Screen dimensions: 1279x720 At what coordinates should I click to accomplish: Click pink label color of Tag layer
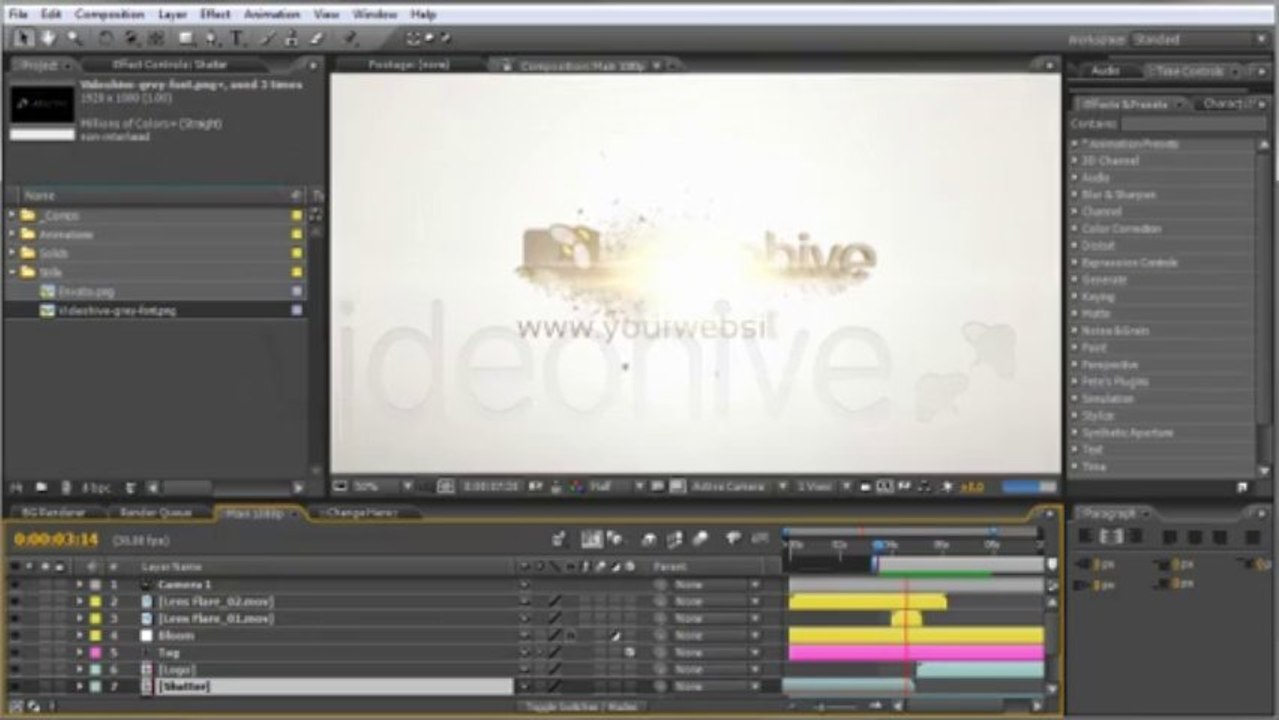click(95, 652)
